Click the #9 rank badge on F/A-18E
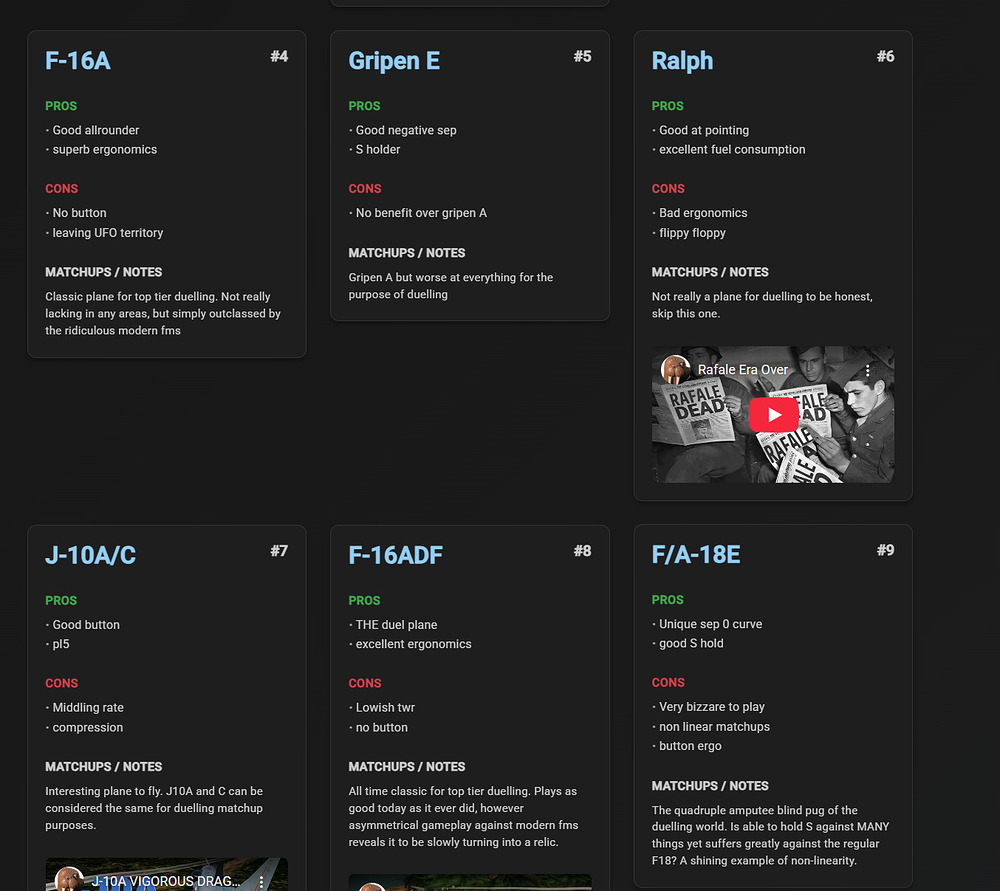 885,550
